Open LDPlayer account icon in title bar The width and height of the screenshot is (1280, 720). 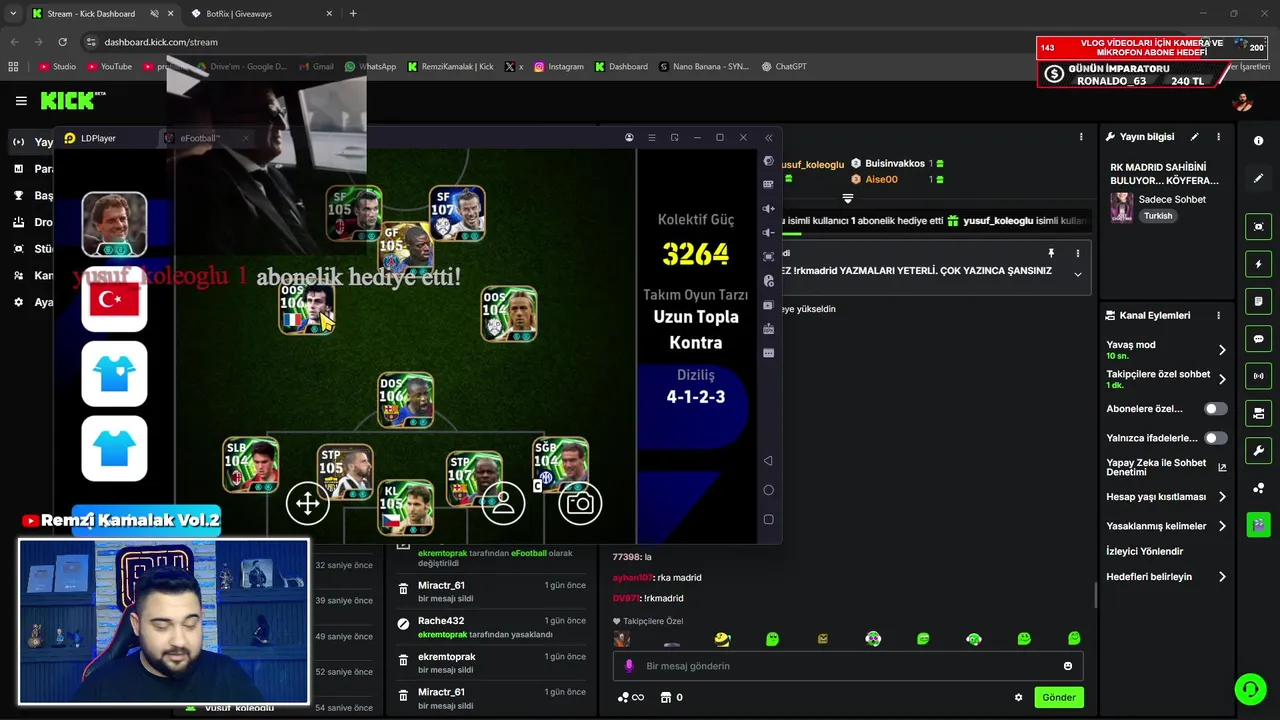(x=629, y=137)
